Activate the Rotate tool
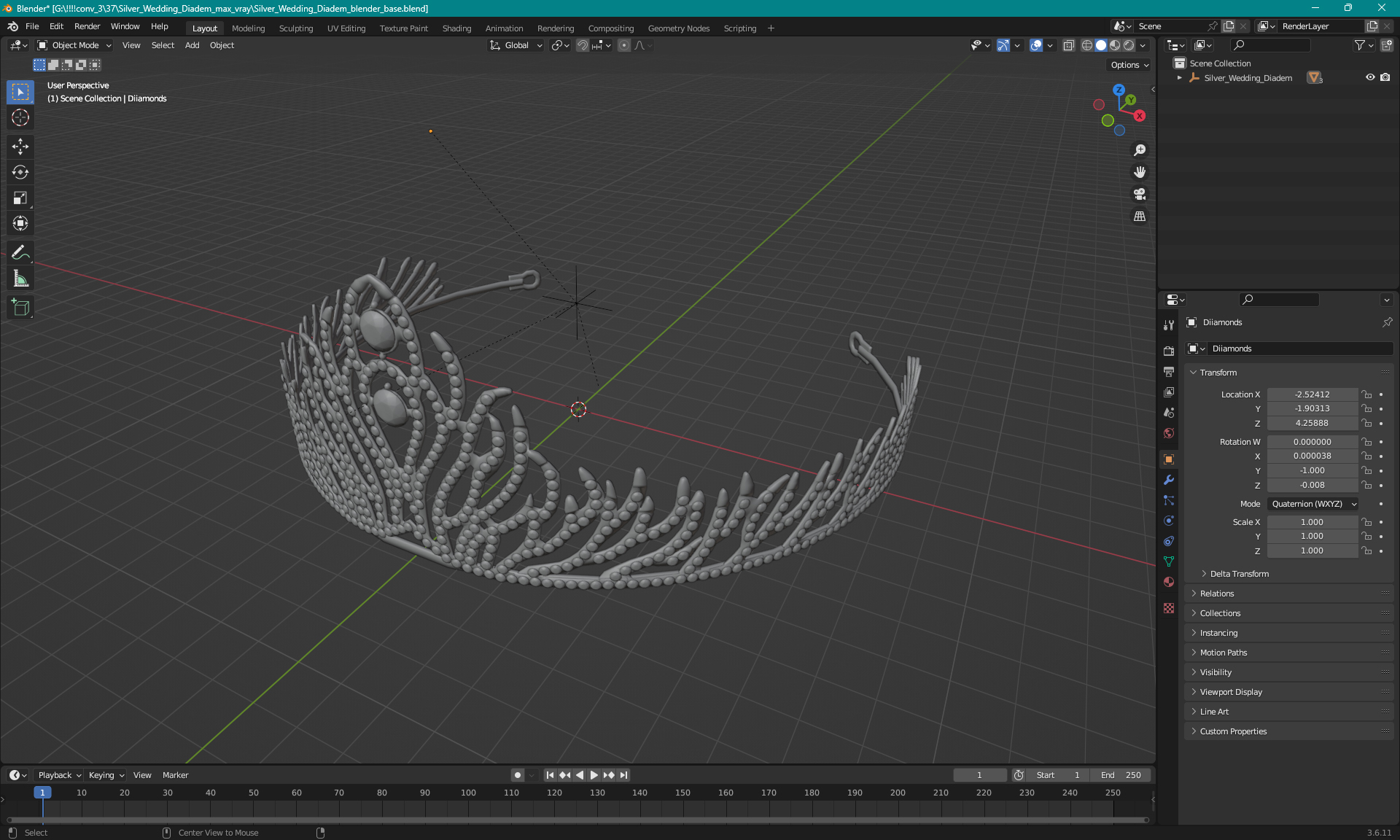1400x840 pixels. pyautogui.click(x=20, y=172)
